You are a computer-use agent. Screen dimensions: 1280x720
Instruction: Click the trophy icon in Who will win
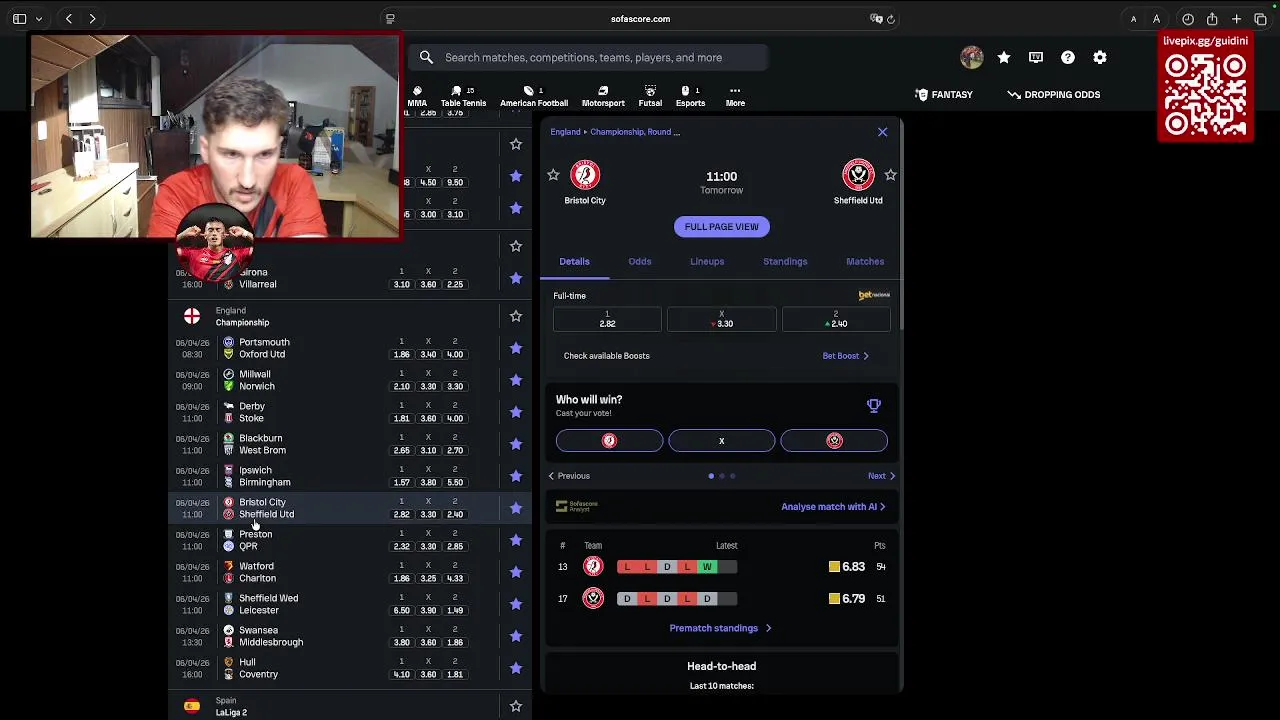874,405
